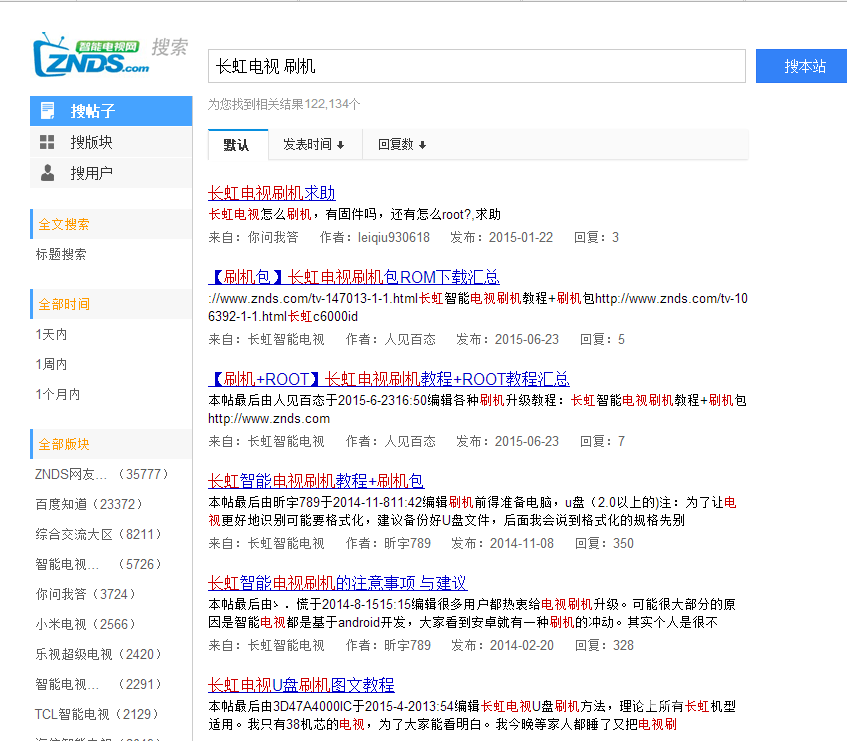Click author name leiqiu930618
The image size is (847, 741).
(x=394, y=237)
